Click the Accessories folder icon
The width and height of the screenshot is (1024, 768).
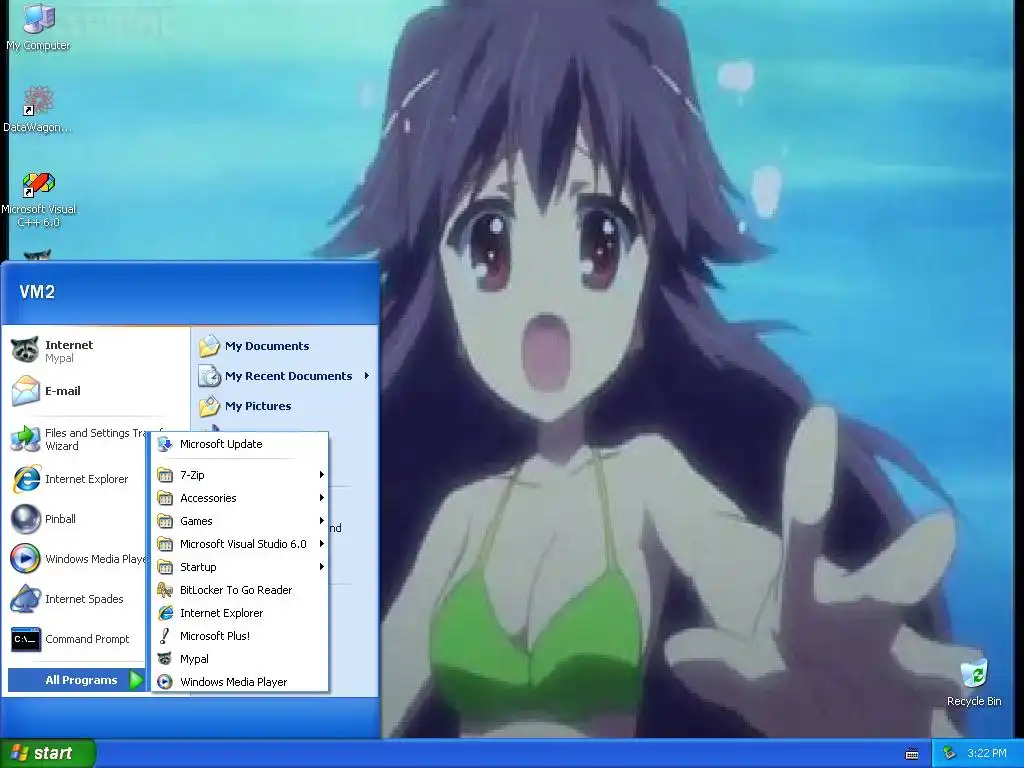tap(165, 498)
